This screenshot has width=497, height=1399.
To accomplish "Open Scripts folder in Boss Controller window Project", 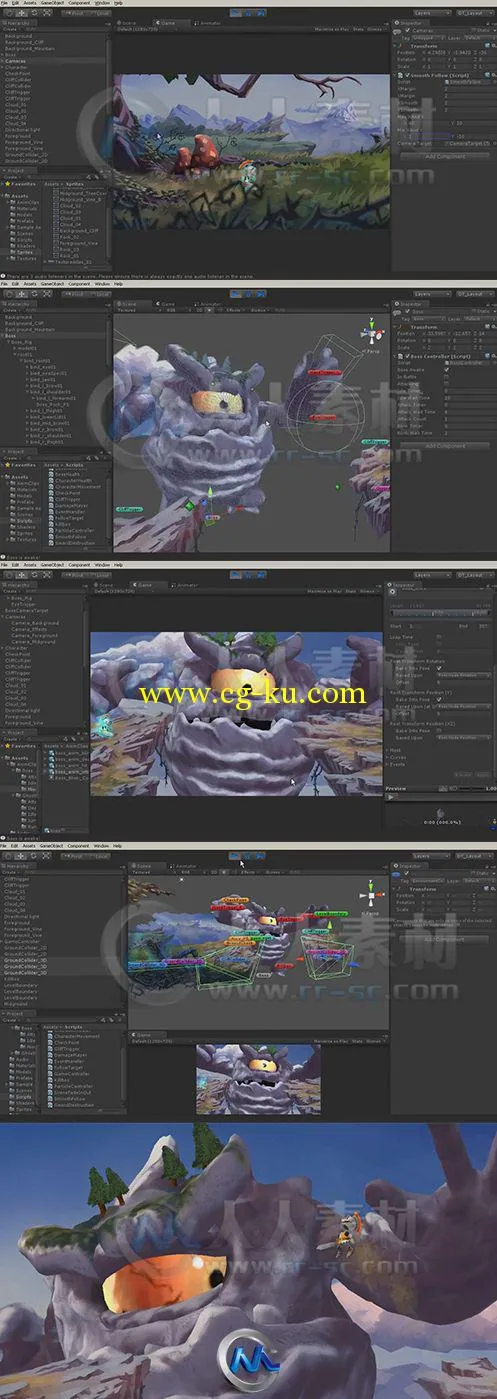I will [x=22, y=521].
